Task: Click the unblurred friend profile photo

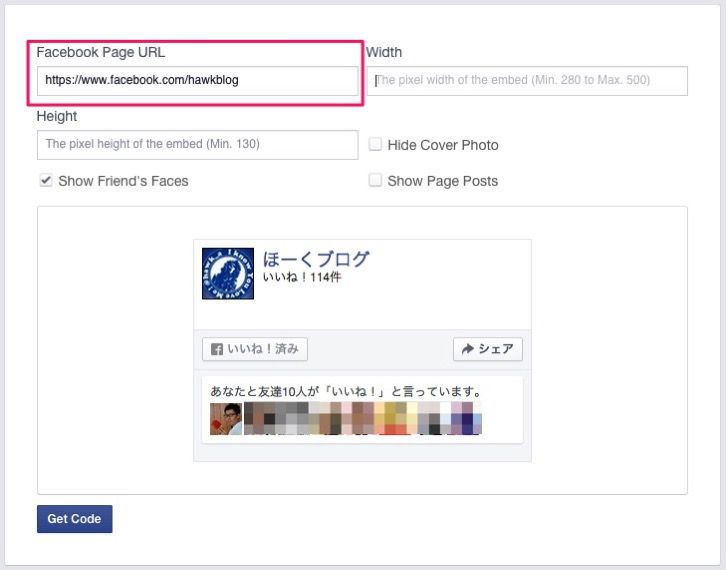Action: pyautogui.click(x=226, y=419)
